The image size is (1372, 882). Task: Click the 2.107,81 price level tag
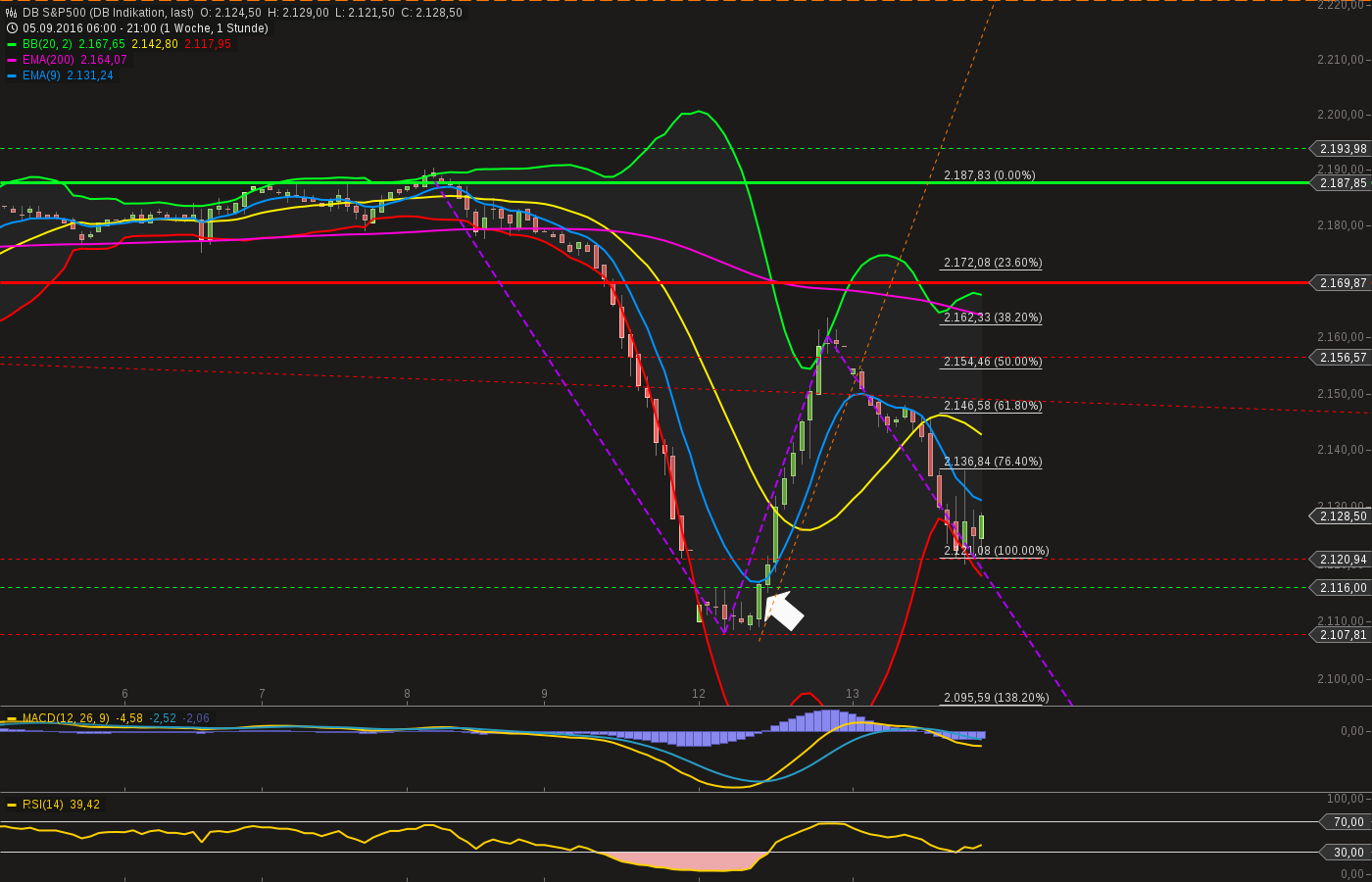click(x=1341, y=635)
